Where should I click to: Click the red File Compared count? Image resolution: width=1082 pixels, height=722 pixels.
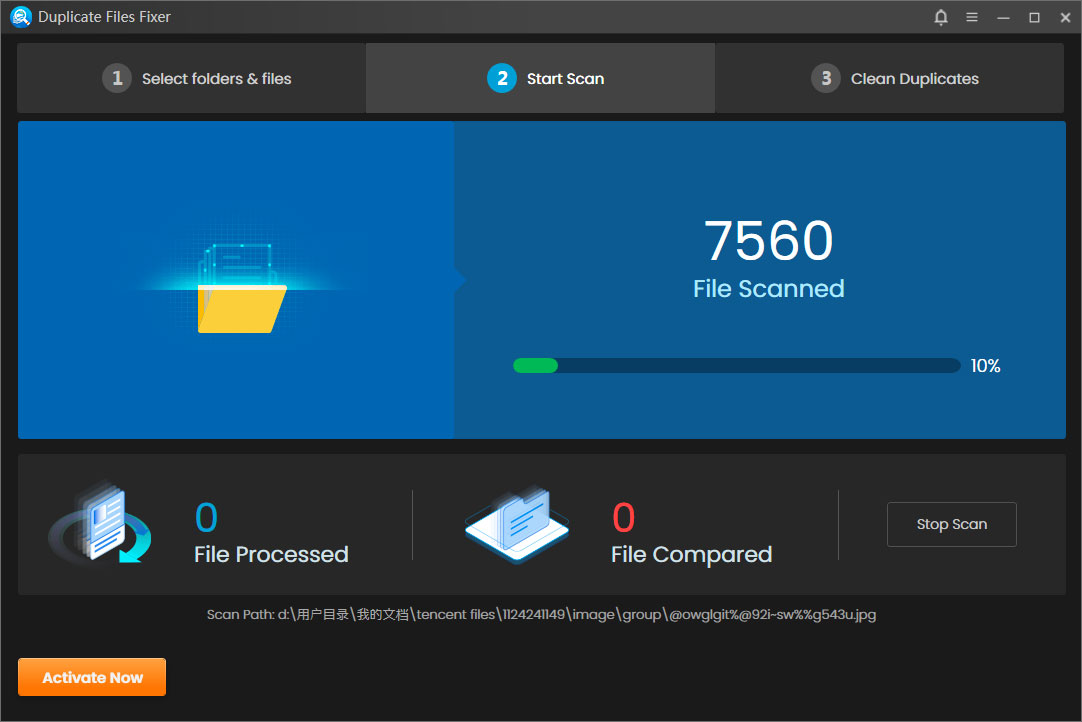pyautogui.click(x=623, y=518)
